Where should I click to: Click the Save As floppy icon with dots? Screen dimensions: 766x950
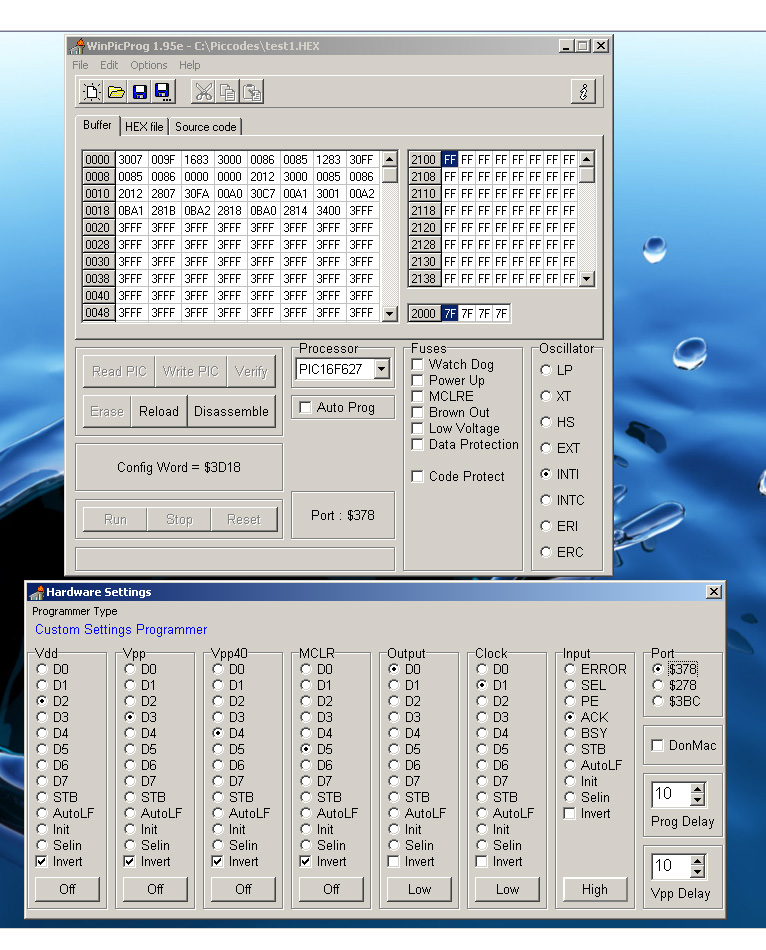click(x=163, y=92)
